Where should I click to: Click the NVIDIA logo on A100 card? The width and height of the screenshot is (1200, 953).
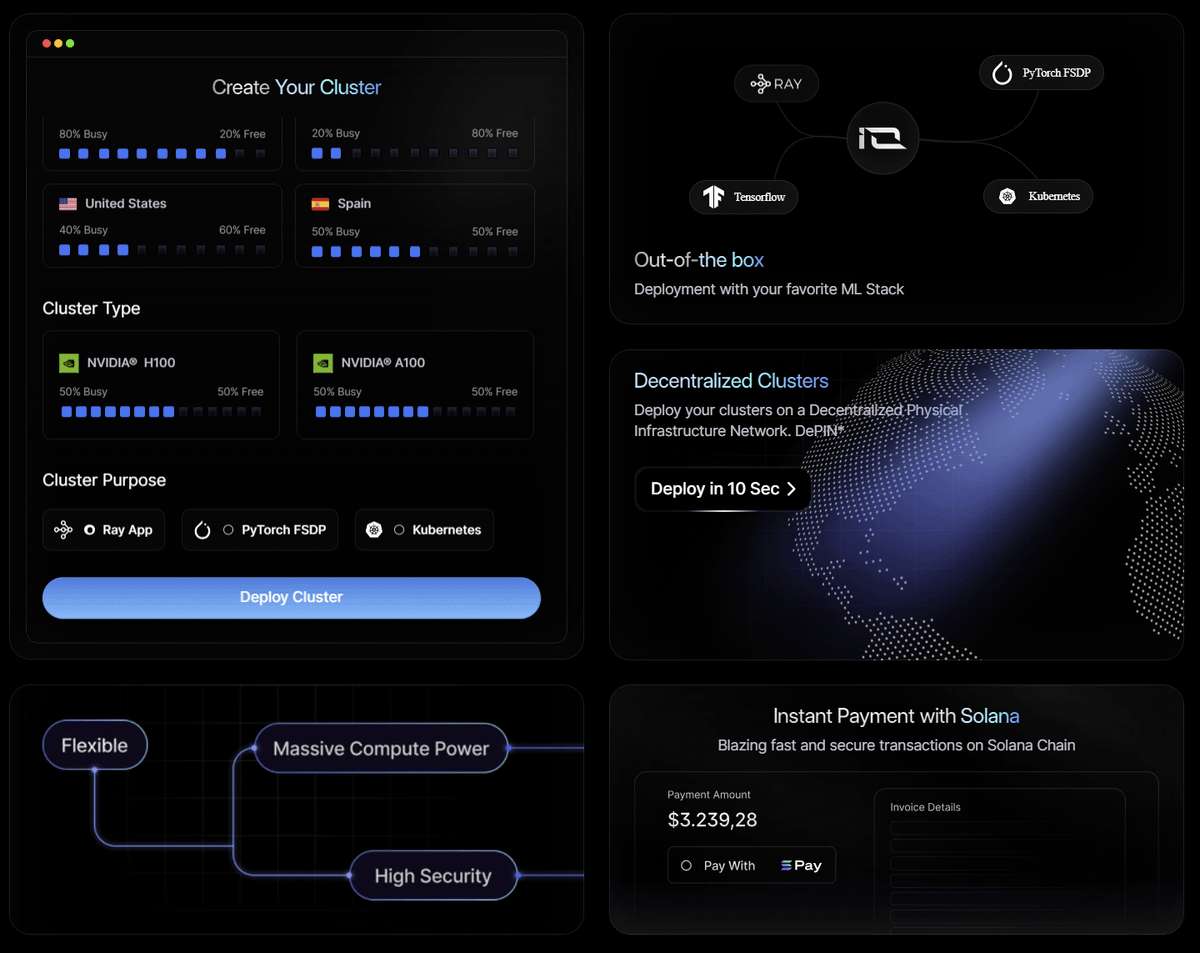tap(323, 363)
